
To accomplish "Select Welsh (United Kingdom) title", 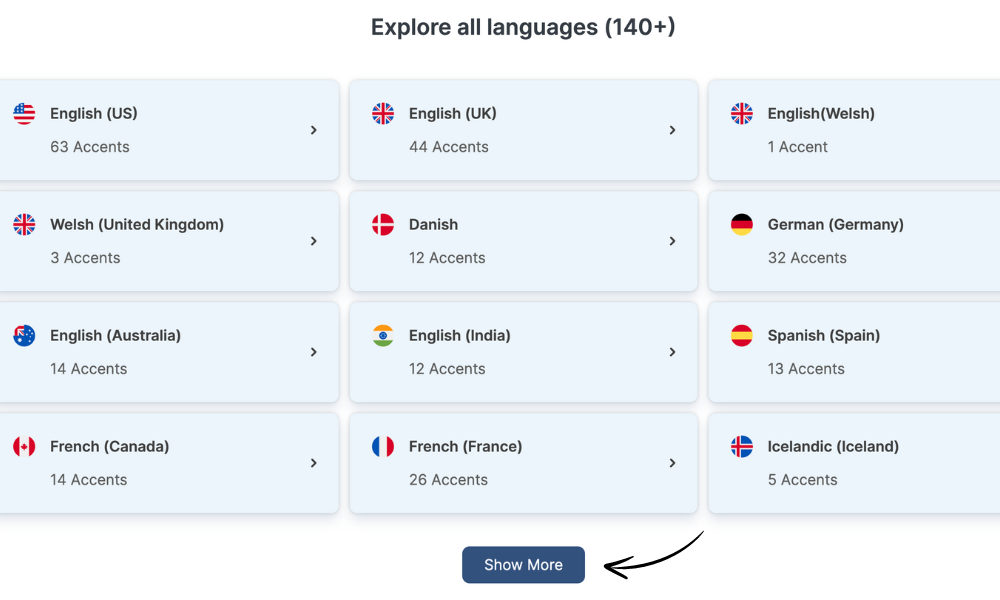I will 137,224.
